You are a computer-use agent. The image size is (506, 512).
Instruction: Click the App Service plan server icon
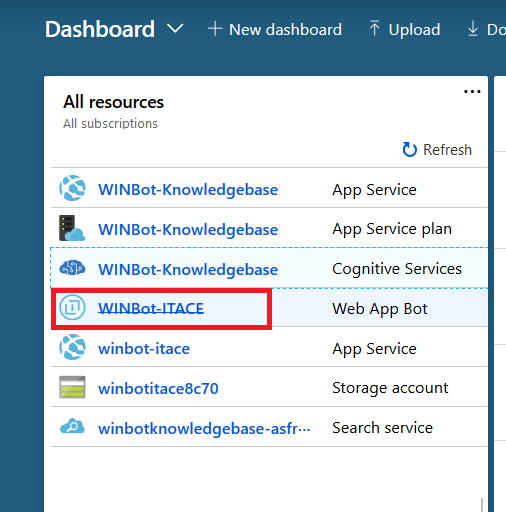click(x=72, y=228)
